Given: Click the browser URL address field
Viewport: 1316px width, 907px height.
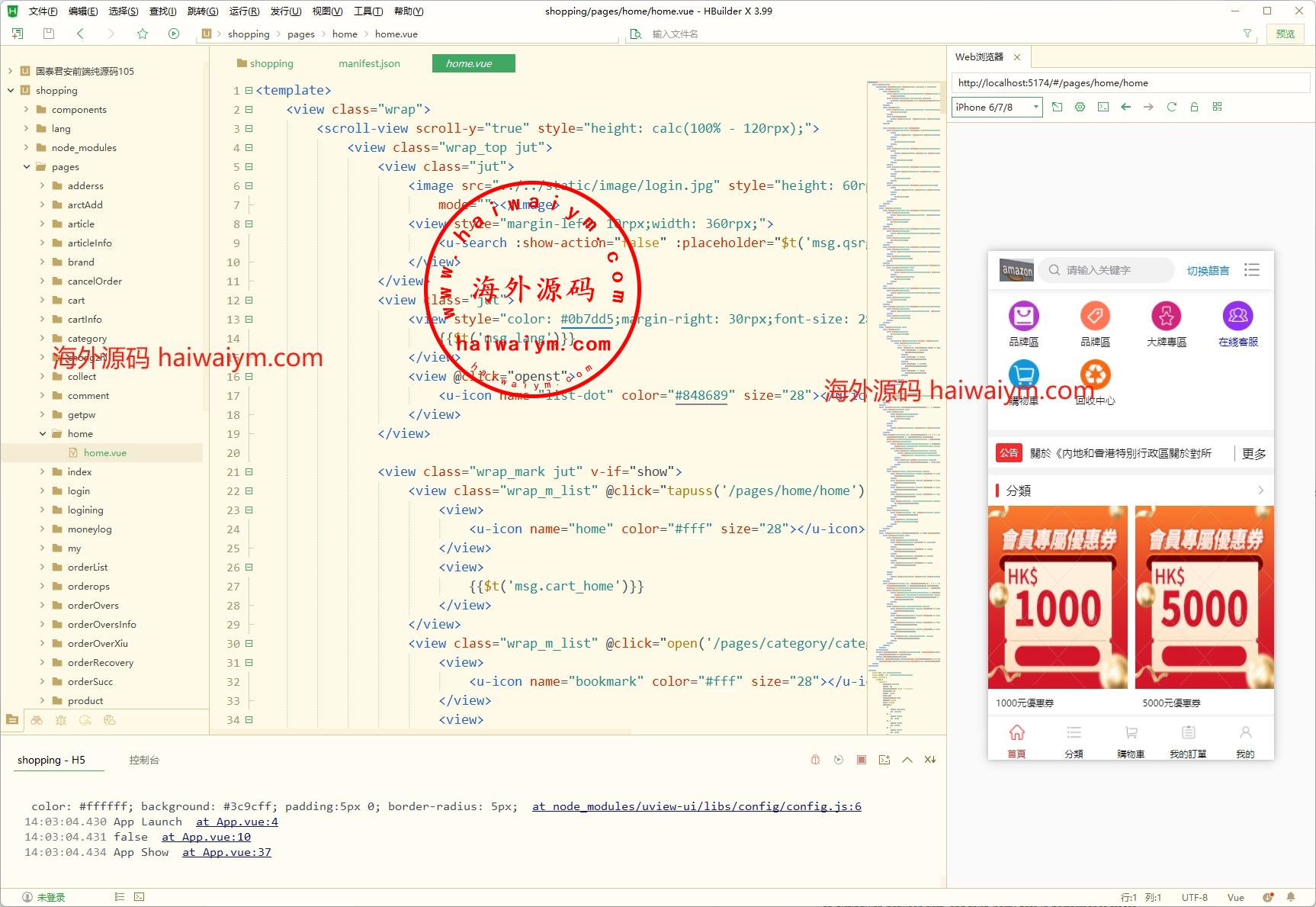Looking at the screenshot, I should 1128,83.
